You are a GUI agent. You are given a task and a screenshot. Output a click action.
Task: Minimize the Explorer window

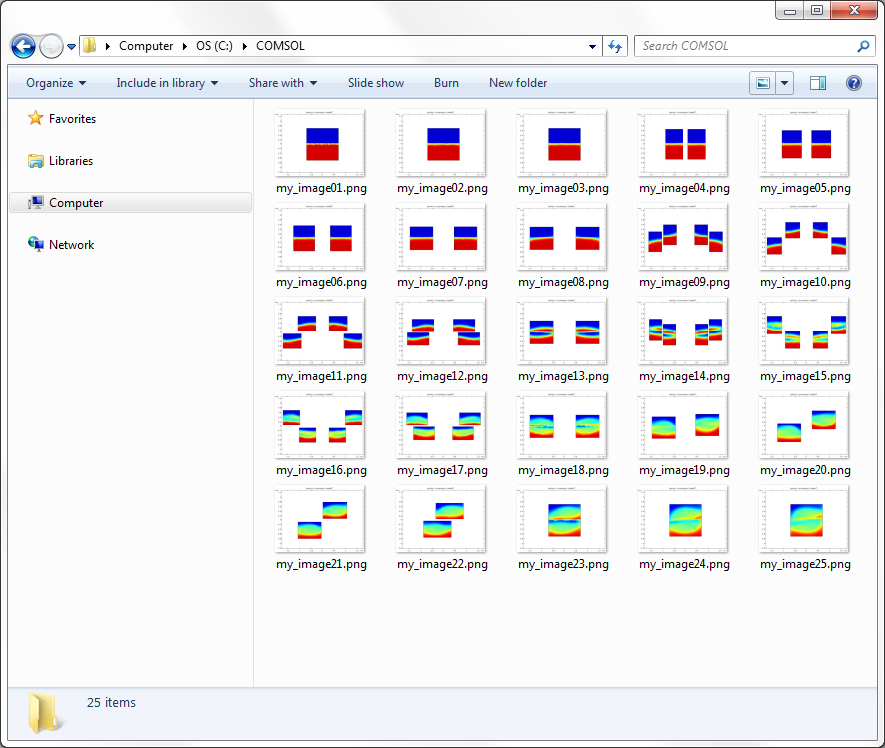[790, 11]
